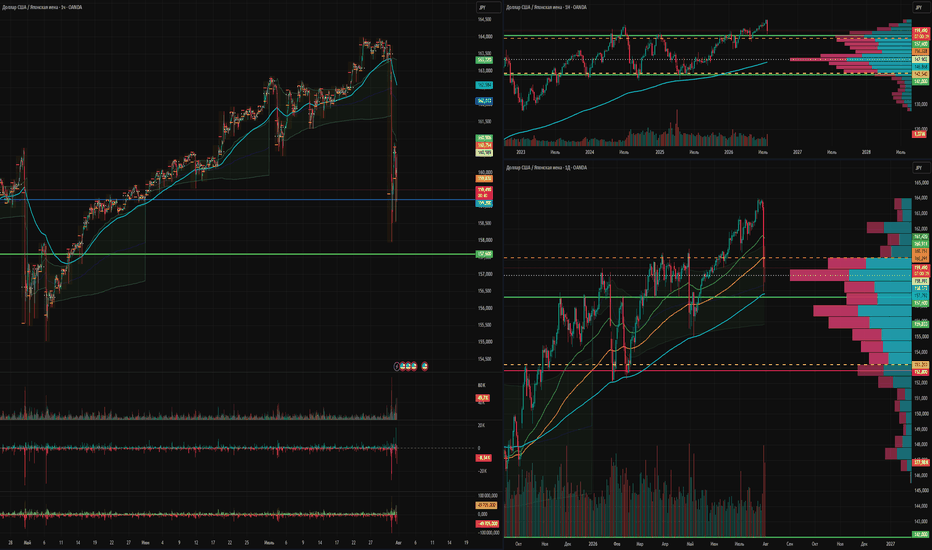Click the green 142,000 label at the bottom of the daily scale

[921, 535]
